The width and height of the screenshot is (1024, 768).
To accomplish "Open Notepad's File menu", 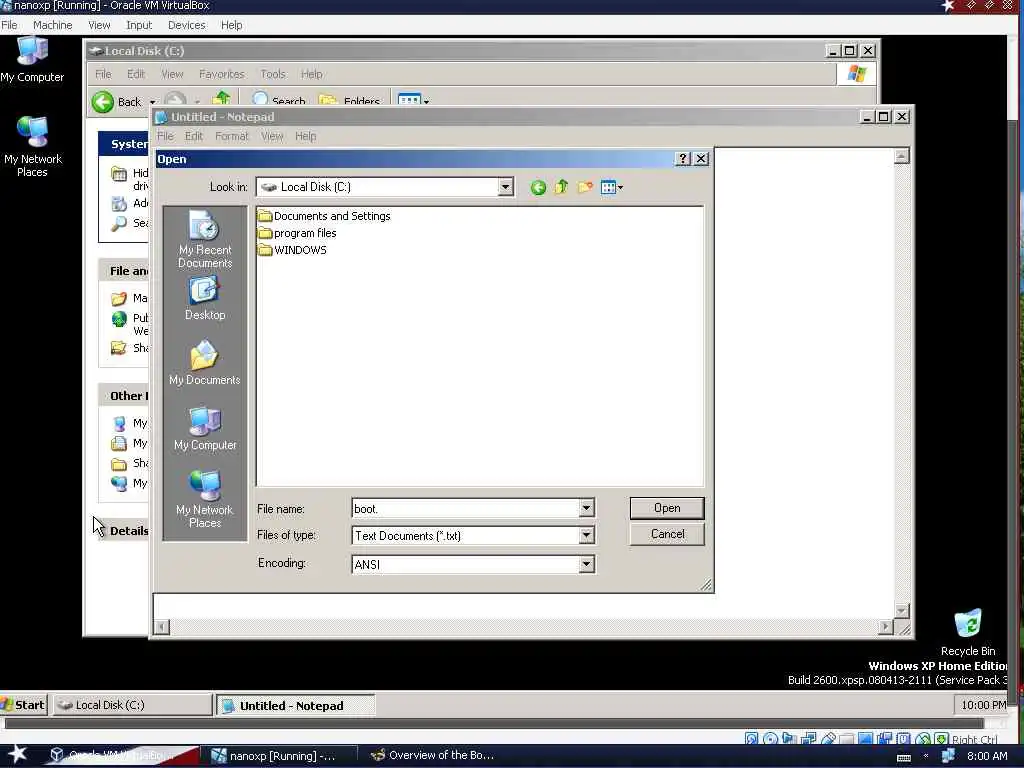I will (x=165, y=136).
